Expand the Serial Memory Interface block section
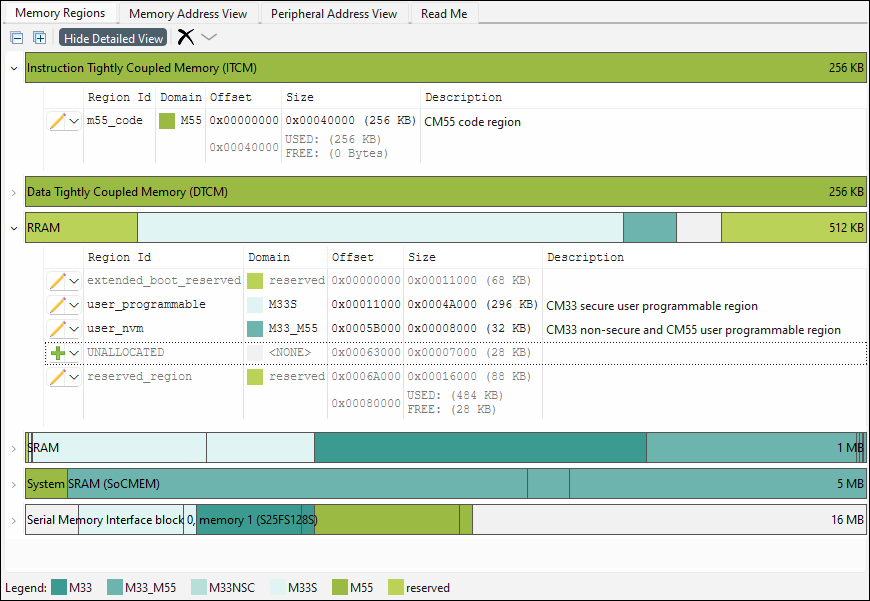 coord(13,520)
